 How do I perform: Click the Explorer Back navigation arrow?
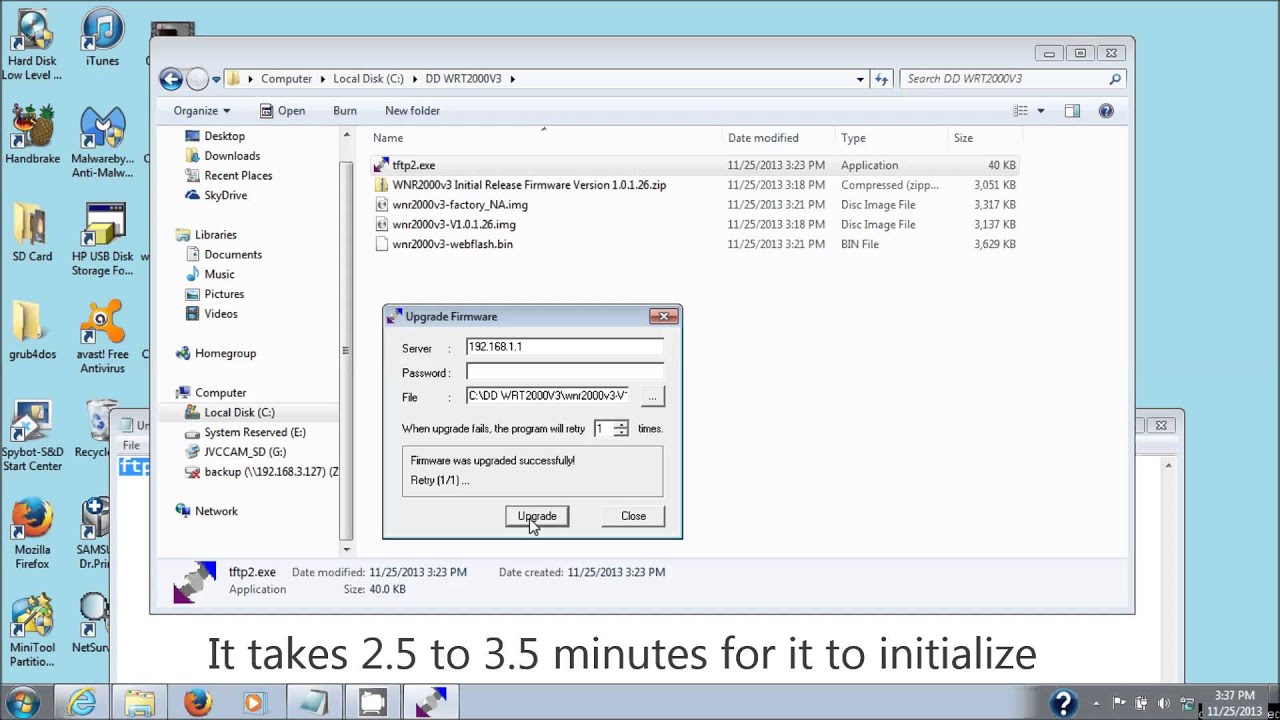pyautogui.click(x=171, y=79)
